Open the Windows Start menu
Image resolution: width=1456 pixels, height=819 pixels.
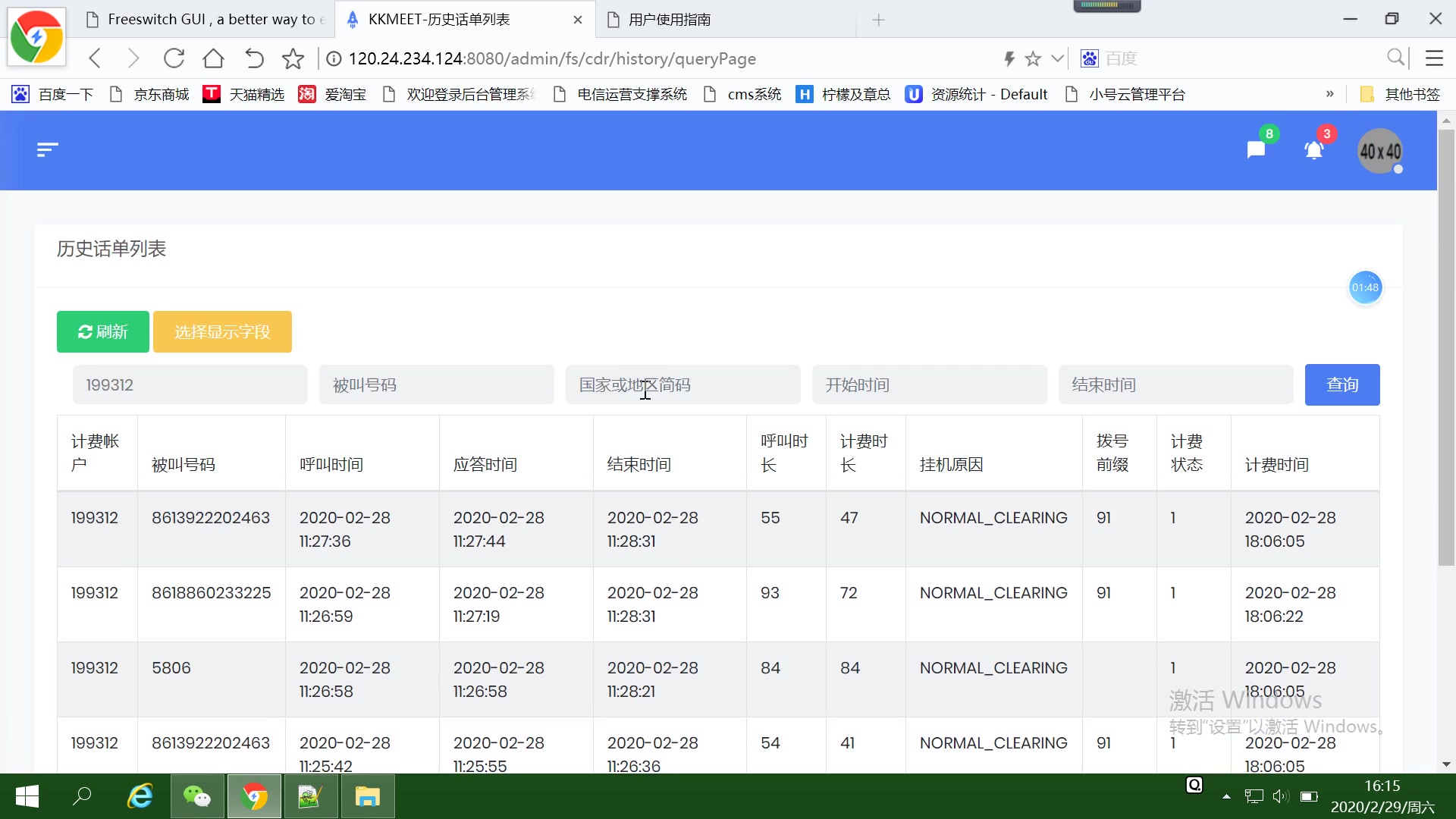coord(27,796)
